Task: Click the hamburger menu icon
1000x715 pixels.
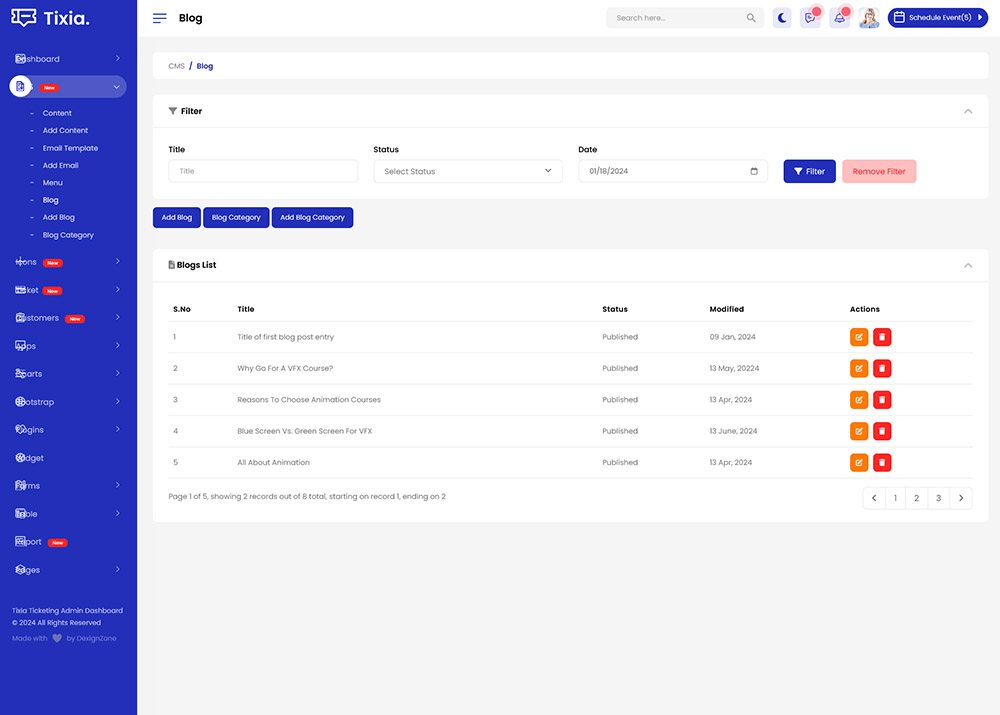Action: [x=160, y=18]
